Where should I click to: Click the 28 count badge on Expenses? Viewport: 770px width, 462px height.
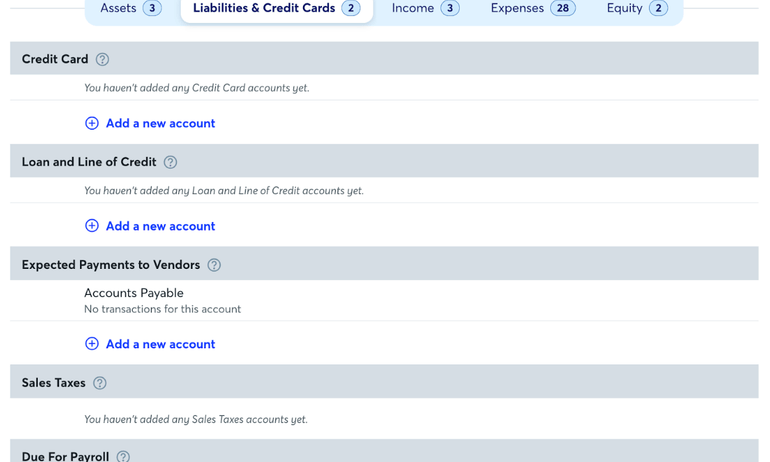tap(563, 8)
